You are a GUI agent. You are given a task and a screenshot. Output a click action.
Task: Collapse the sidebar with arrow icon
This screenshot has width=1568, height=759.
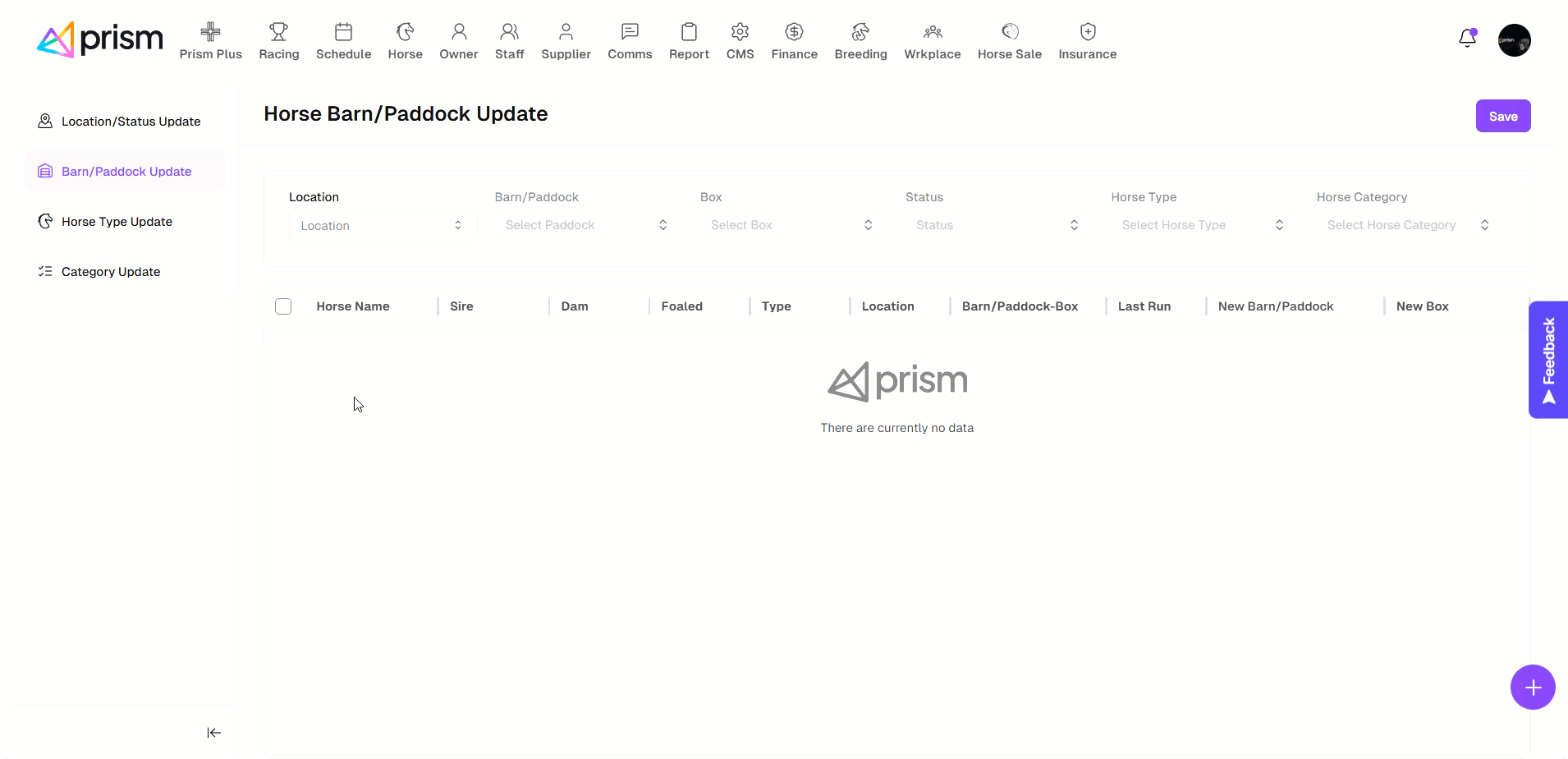214,733
